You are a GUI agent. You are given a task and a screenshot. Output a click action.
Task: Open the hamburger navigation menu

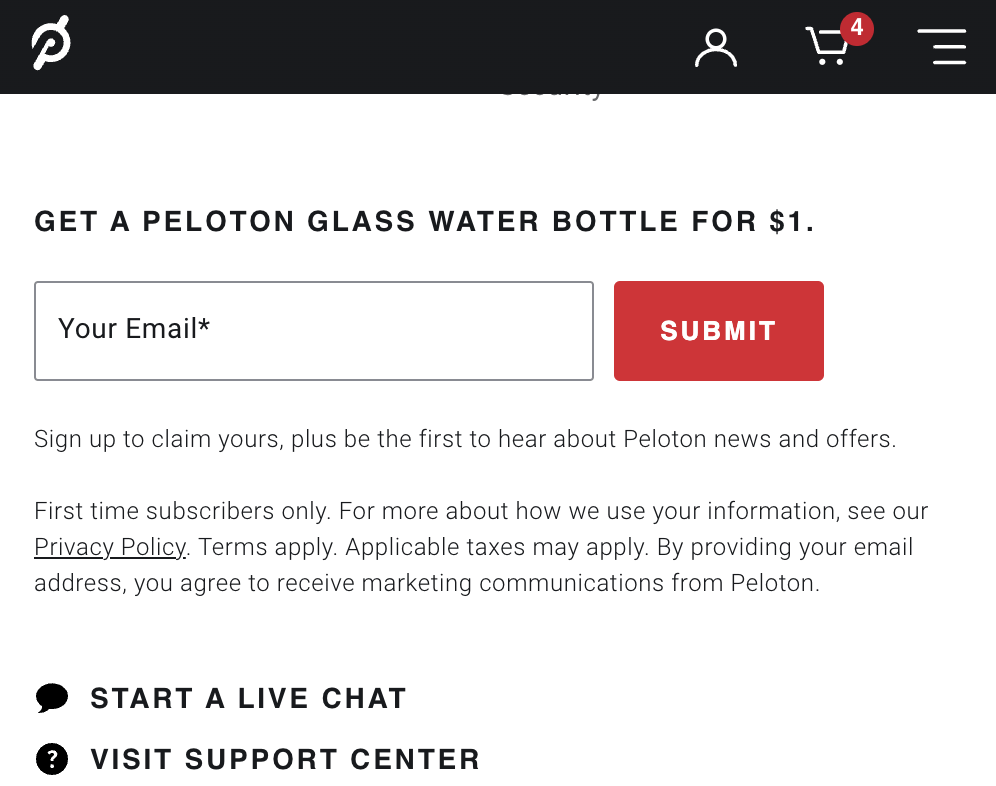(942, 46)
